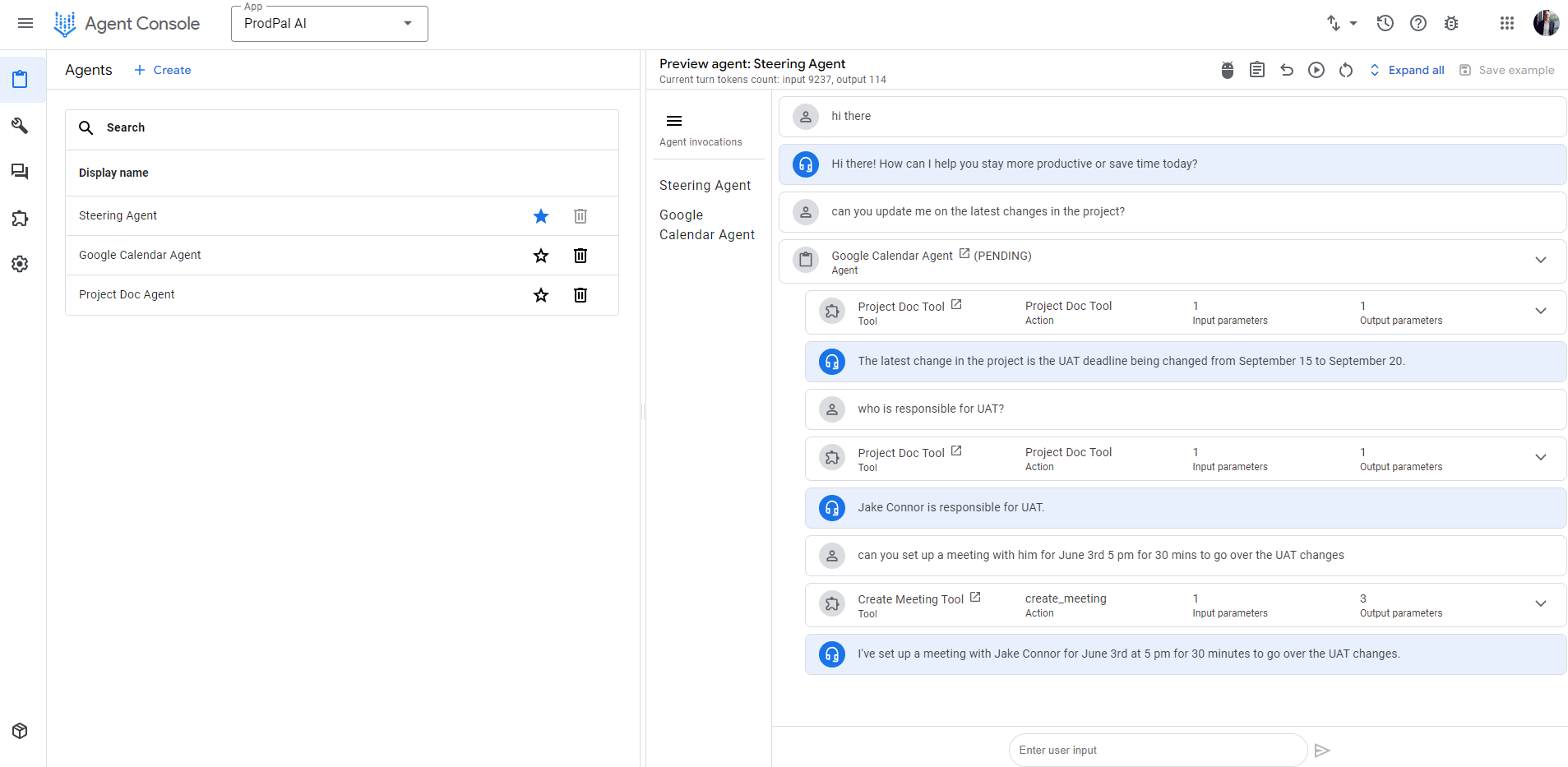
Task: Expand the second Project Doc Tool row
Action: (x=1541, y=458)
